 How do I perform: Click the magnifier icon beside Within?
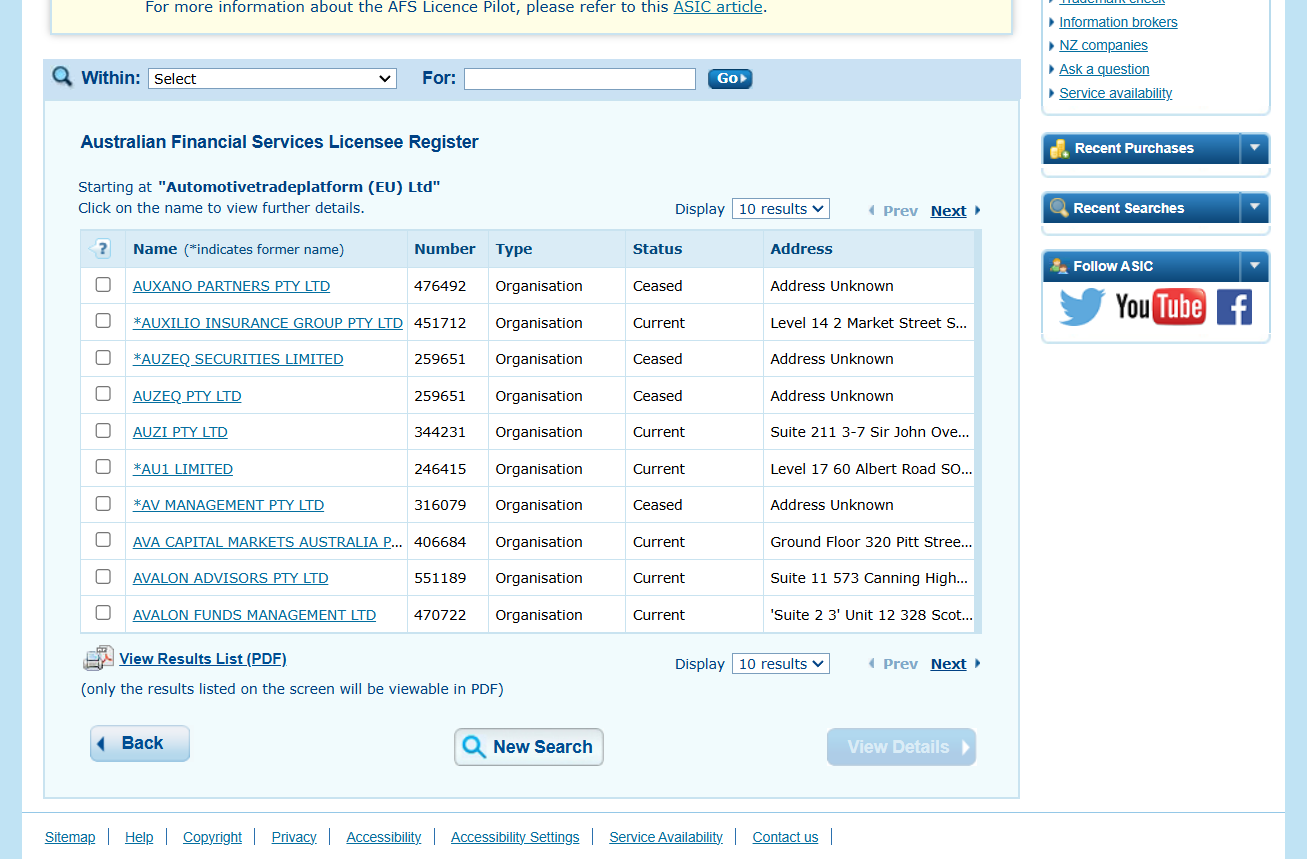[x=62, y=77]
